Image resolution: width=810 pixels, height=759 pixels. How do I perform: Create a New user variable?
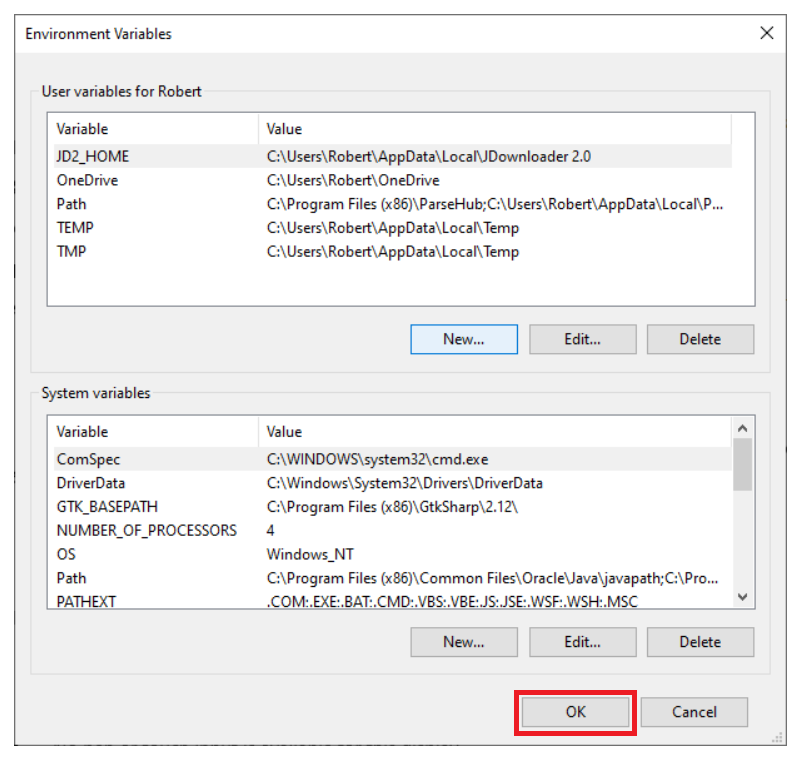tap(463, 339)
